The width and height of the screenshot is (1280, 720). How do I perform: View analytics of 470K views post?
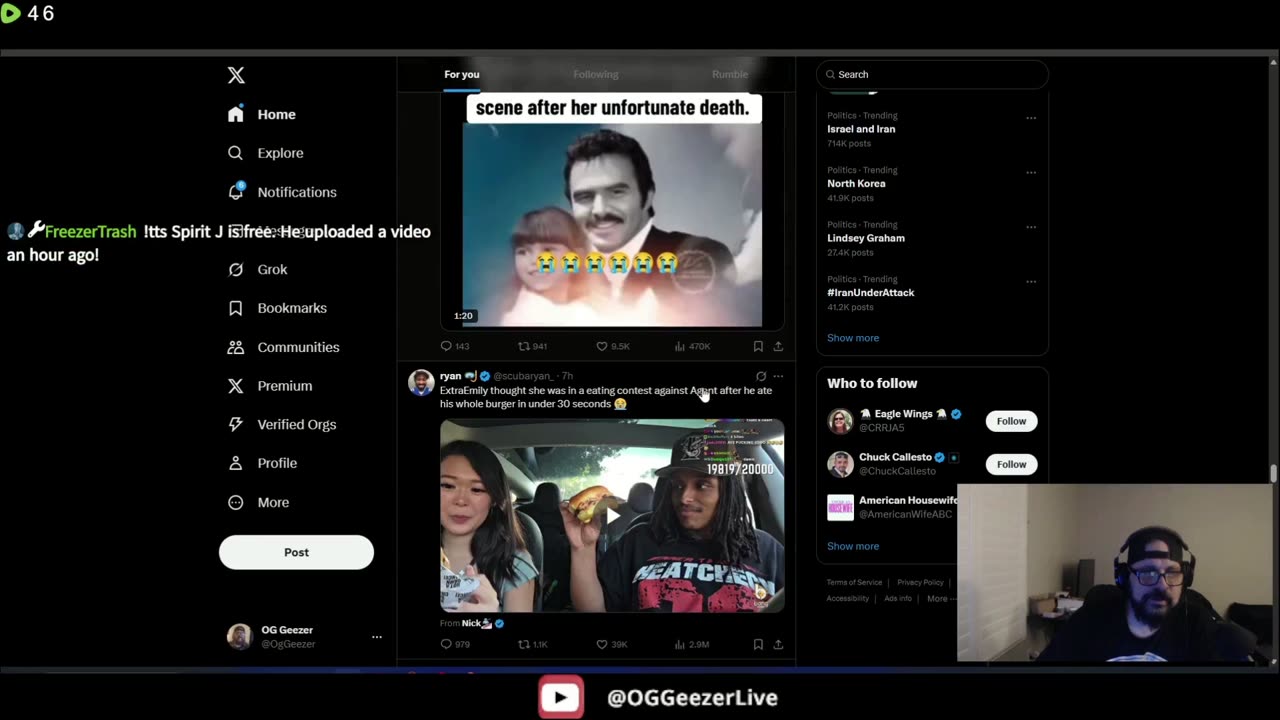(x=692, y=346)
